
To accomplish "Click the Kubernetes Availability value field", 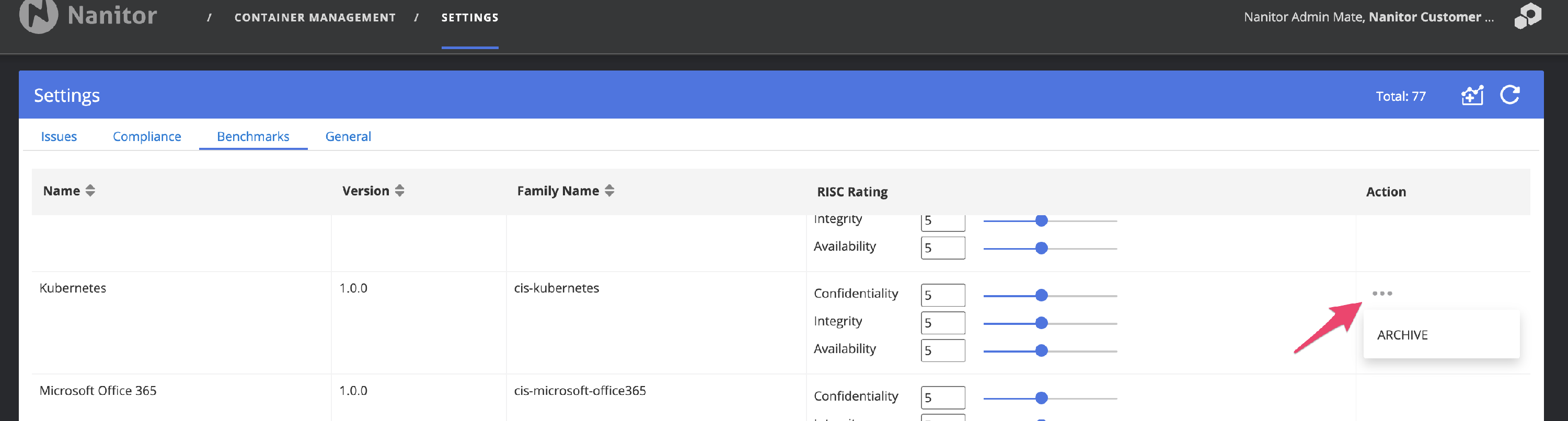I will (942, 350).
